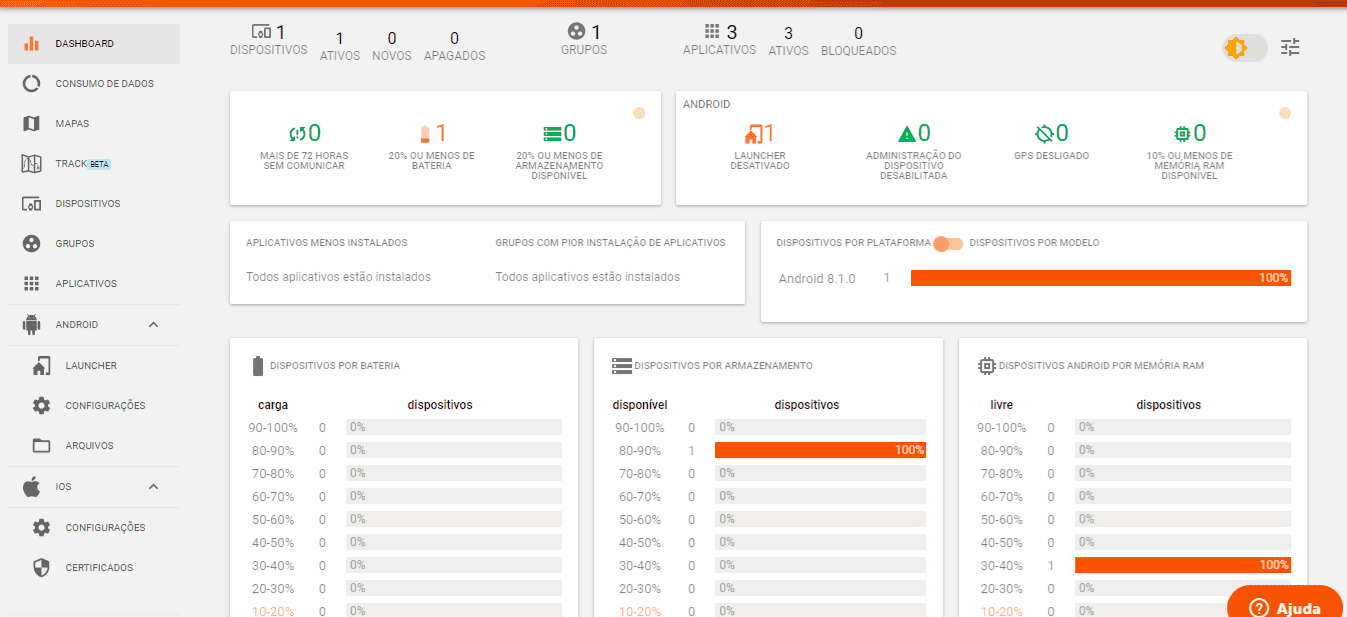The height and width of the screenshot is (617, 1347).
Task: Click the Ajuda help button
Action: pyautogui.click(x=1285, y=605)
